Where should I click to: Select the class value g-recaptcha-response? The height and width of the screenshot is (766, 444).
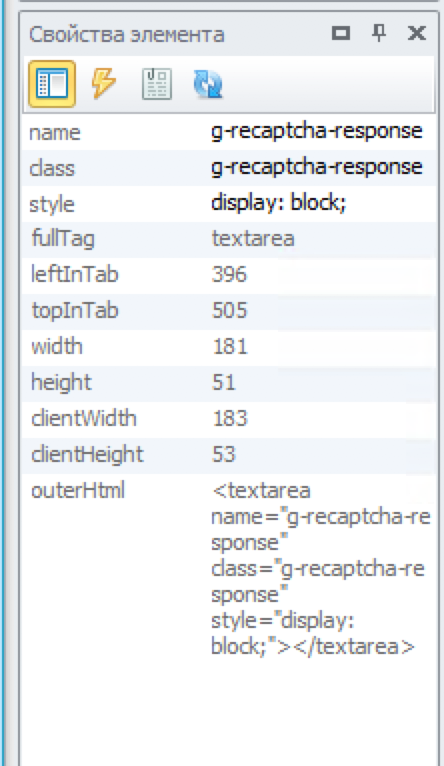pos(317,168)
